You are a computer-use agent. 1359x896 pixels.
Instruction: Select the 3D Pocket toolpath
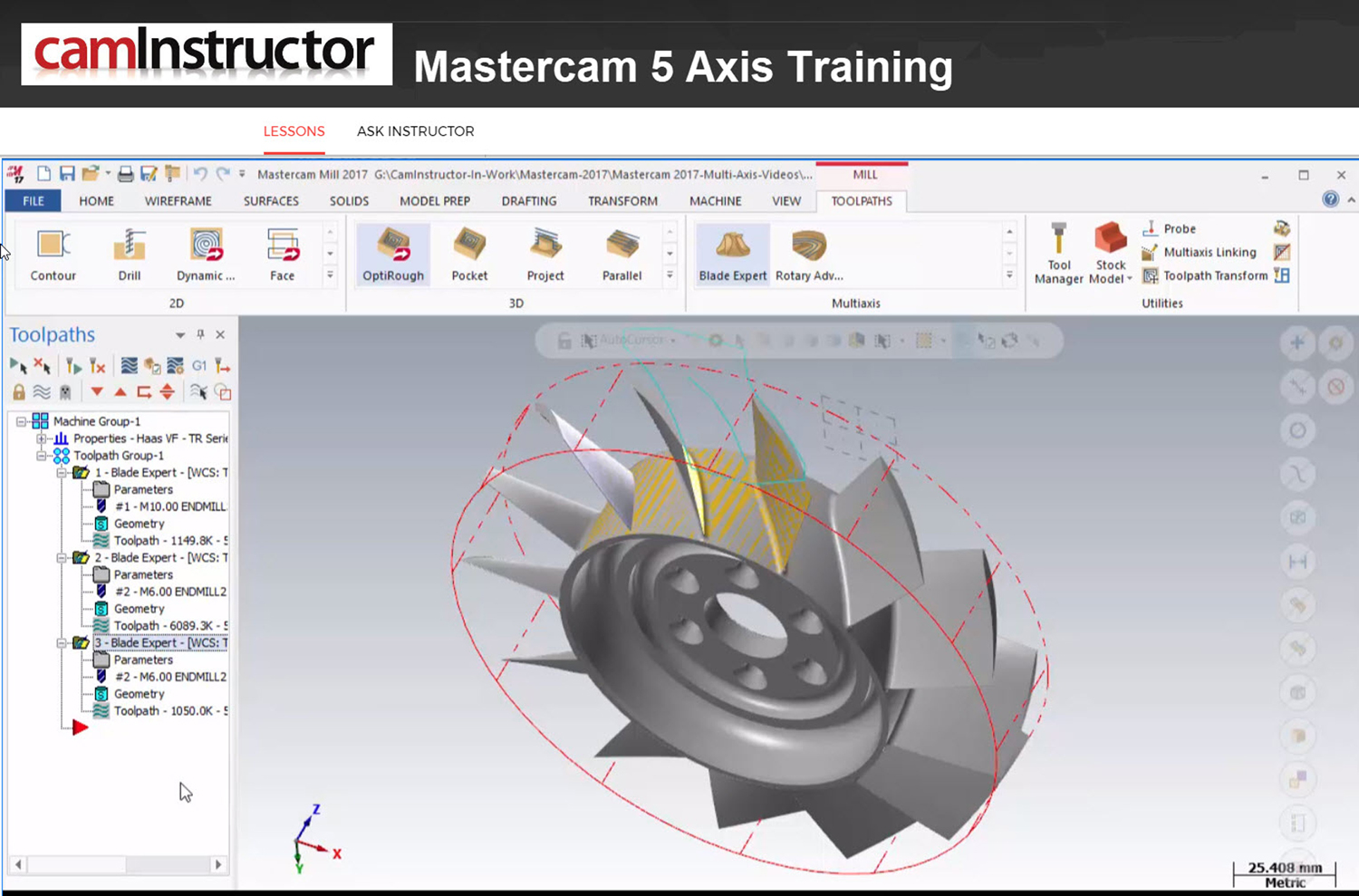point(469,255)
